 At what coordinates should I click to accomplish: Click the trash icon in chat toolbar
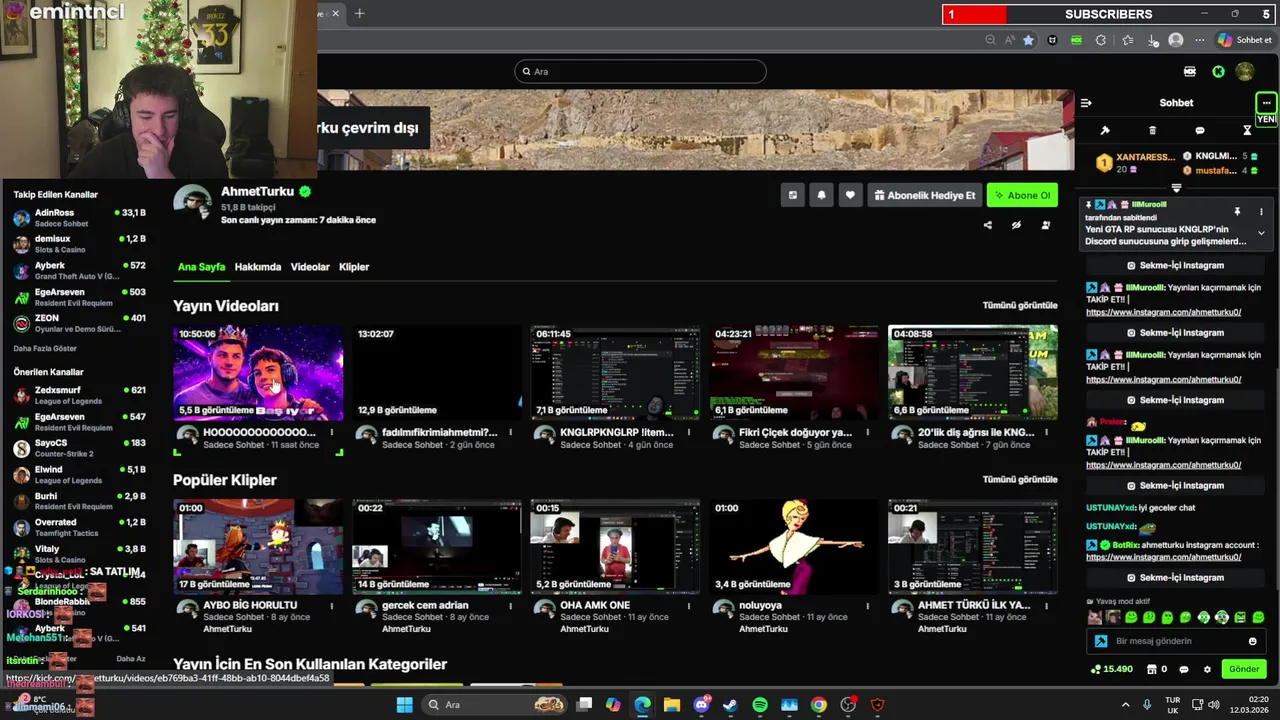click(x=1152, y=131)
